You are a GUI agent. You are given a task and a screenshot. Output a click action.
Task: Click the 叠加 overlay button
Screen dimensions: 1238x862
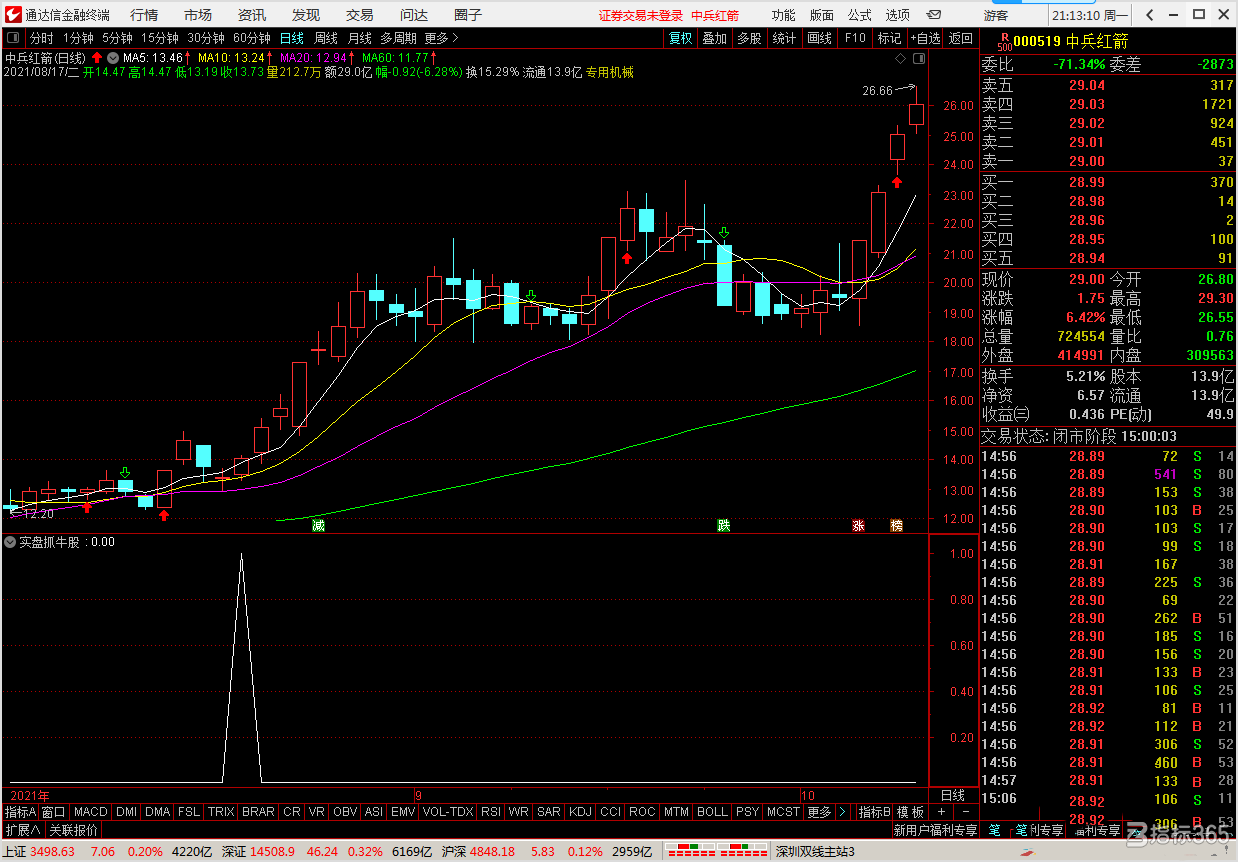click(715, 38)
